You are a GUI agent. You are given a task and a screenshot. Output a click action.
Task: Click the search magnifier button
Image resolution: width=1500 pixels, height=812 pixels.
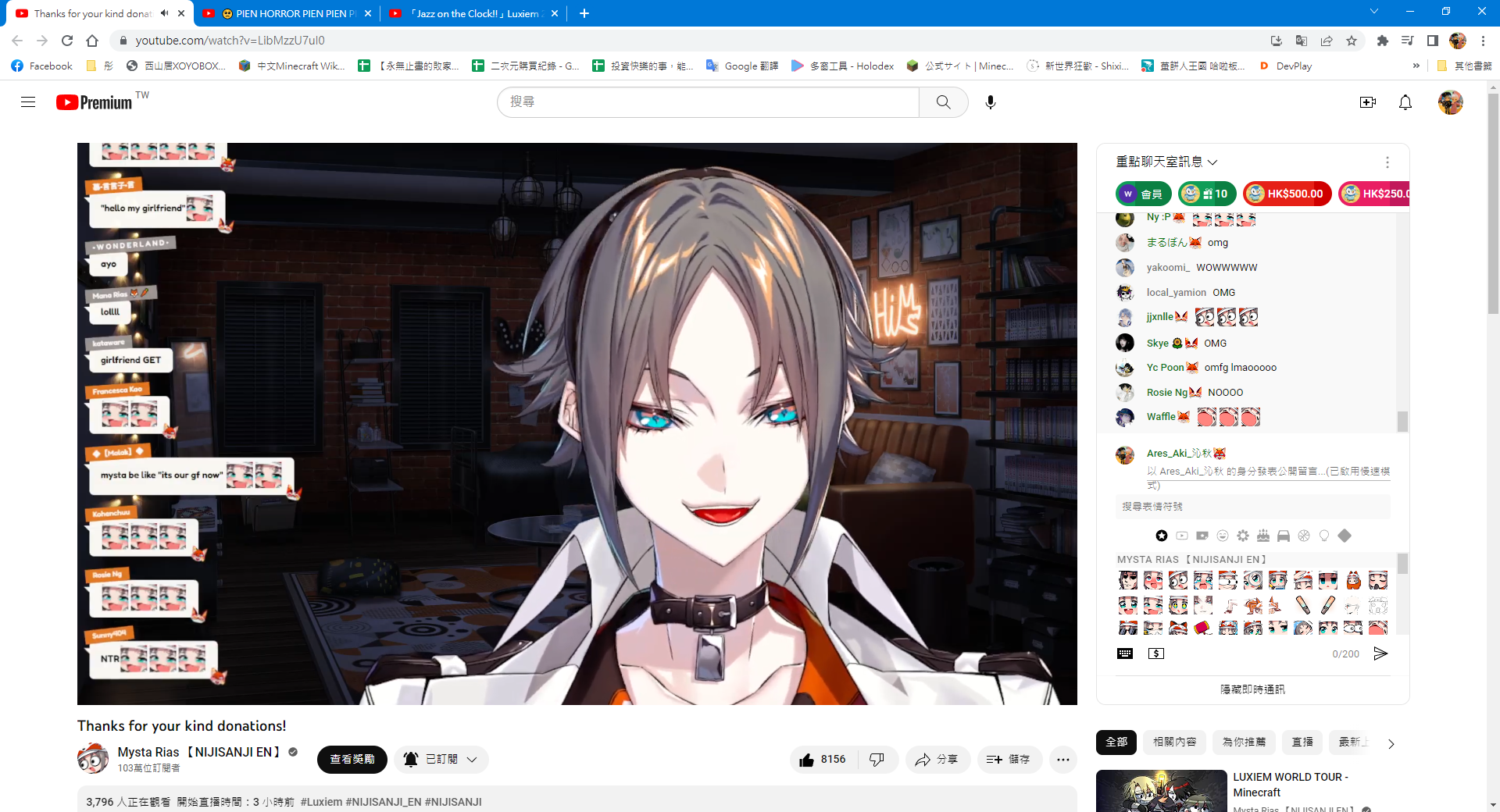pyautogui.click(x=943, y=102)
